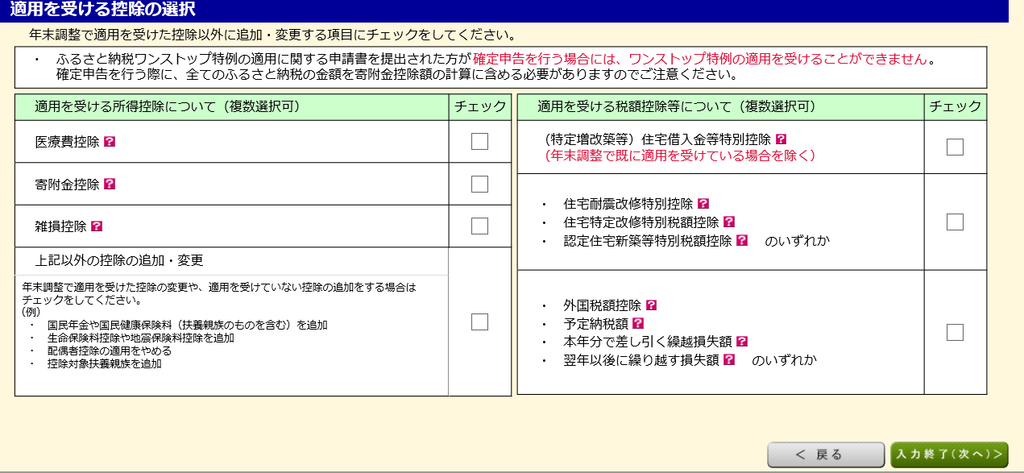Click the 認定住宅新築等特別税額控除 label text
This screenshot has width=1024, height=473.
coord(648,240)
